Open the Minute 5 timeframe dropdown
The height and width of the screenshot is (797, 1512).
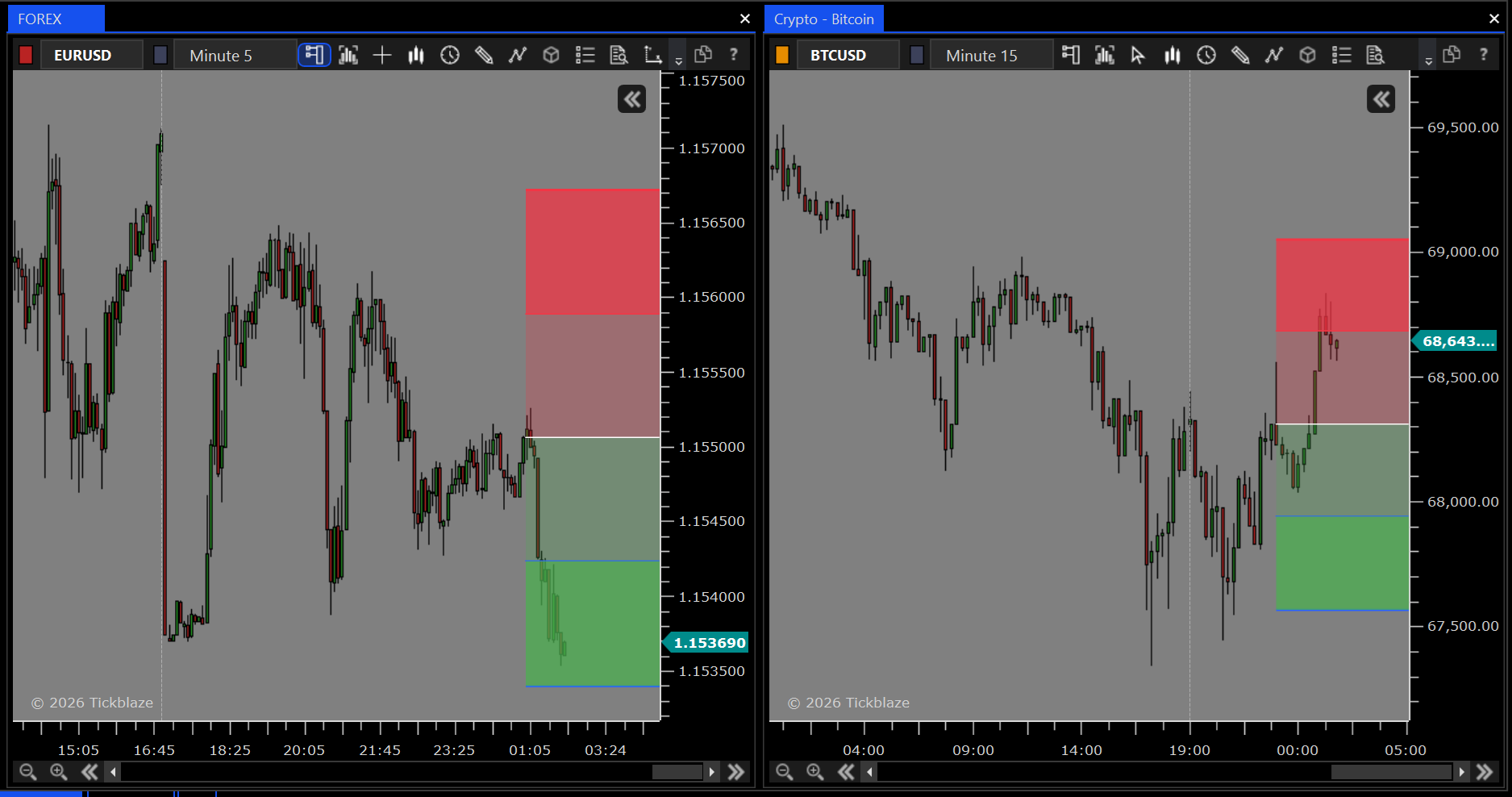(x=234, y=55)
